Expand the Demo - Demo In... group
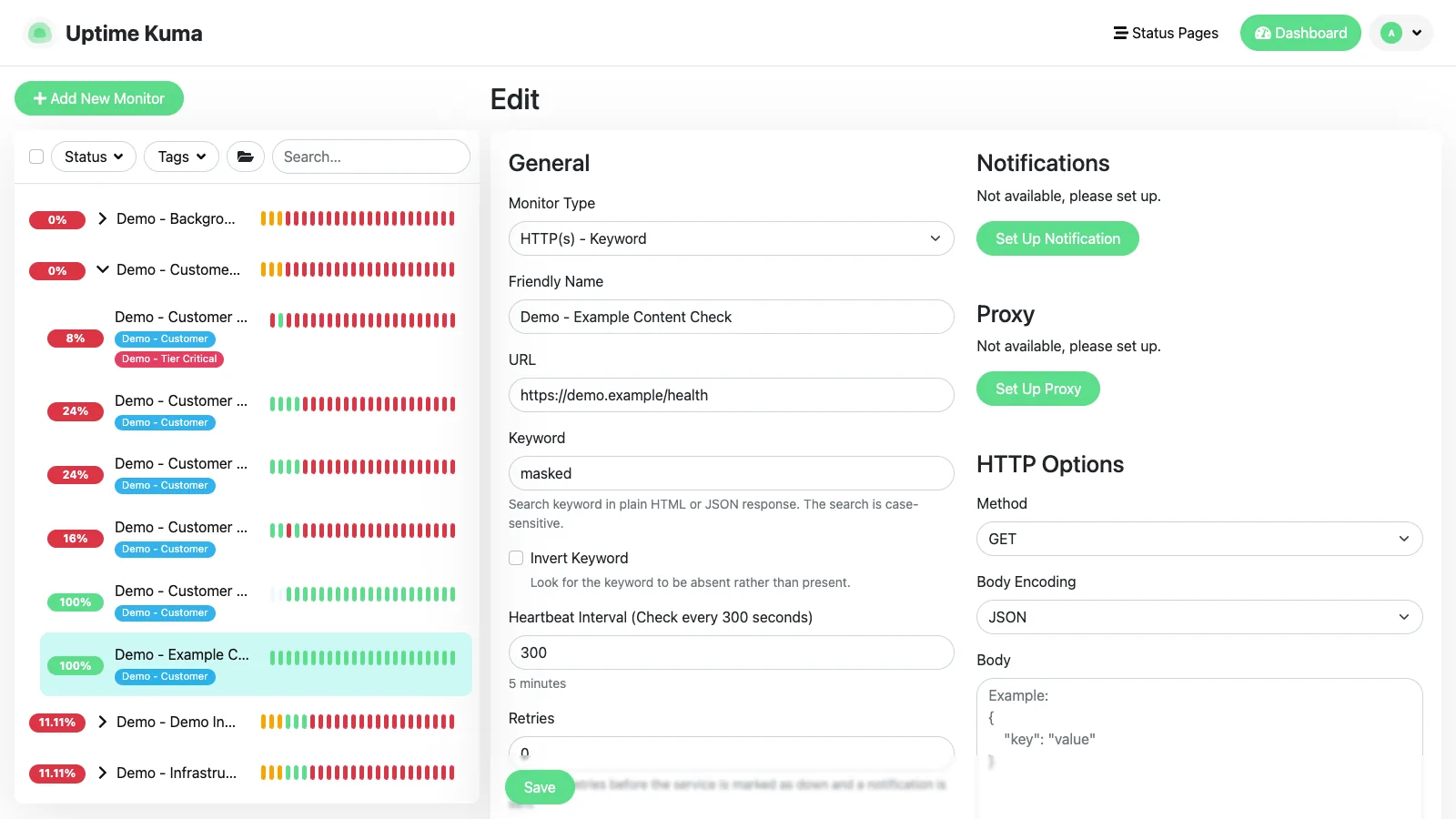Viewport: 1456px width, 819px height. click(x=103, y=722)
